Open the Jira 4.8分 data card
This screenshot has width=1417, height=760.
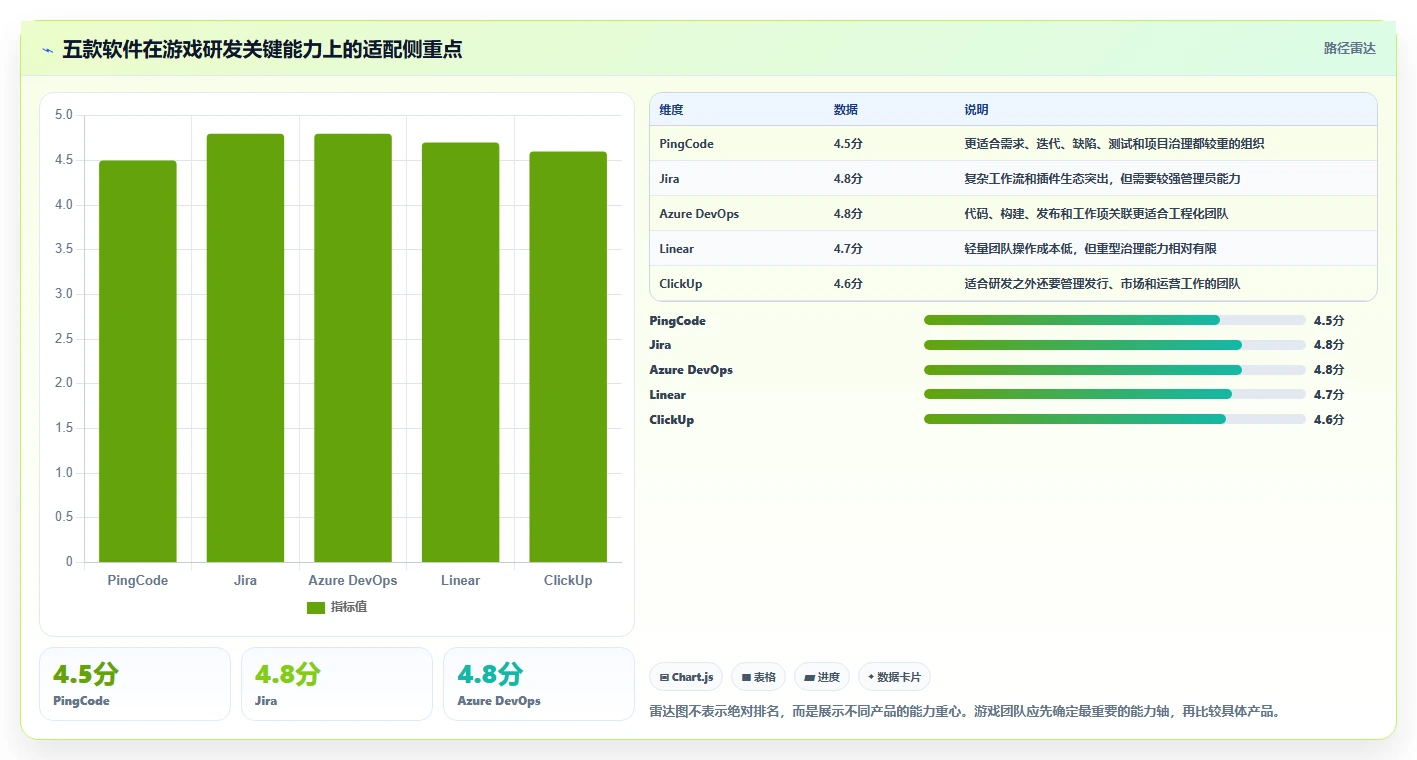click(337, 684)
